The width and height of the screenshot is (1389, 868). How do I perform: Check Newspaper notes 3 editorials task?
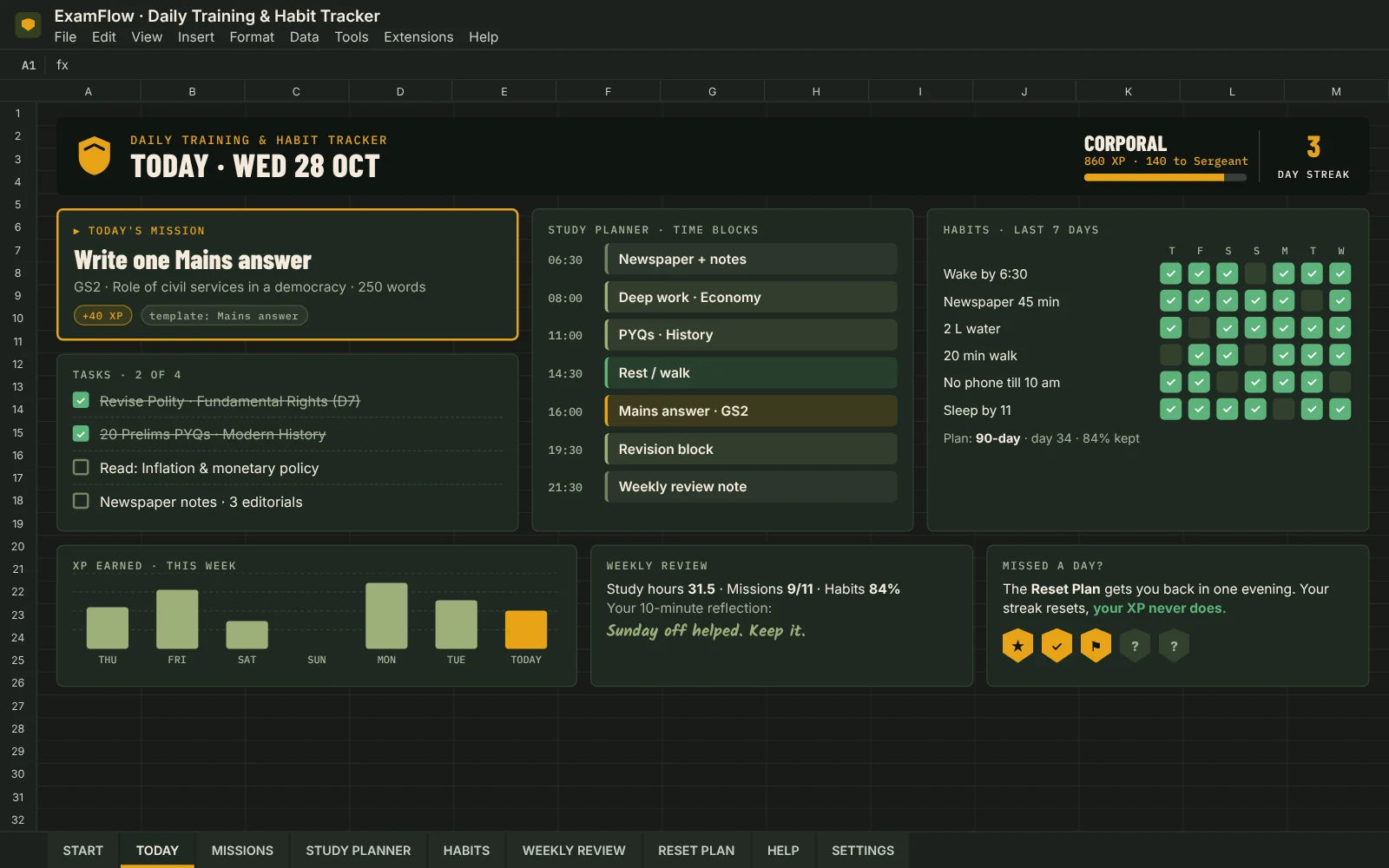click(81, 501)
